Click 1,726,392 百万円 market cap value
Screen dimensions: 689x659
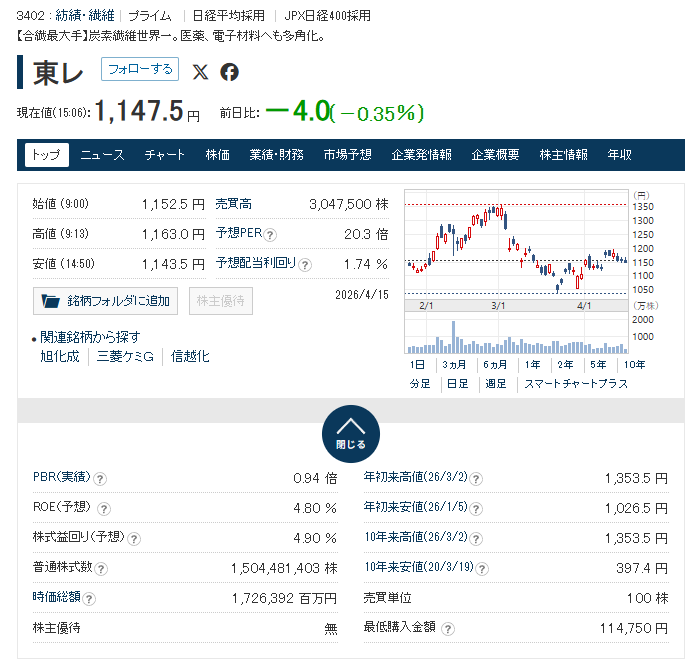click(x=284, y=598)
